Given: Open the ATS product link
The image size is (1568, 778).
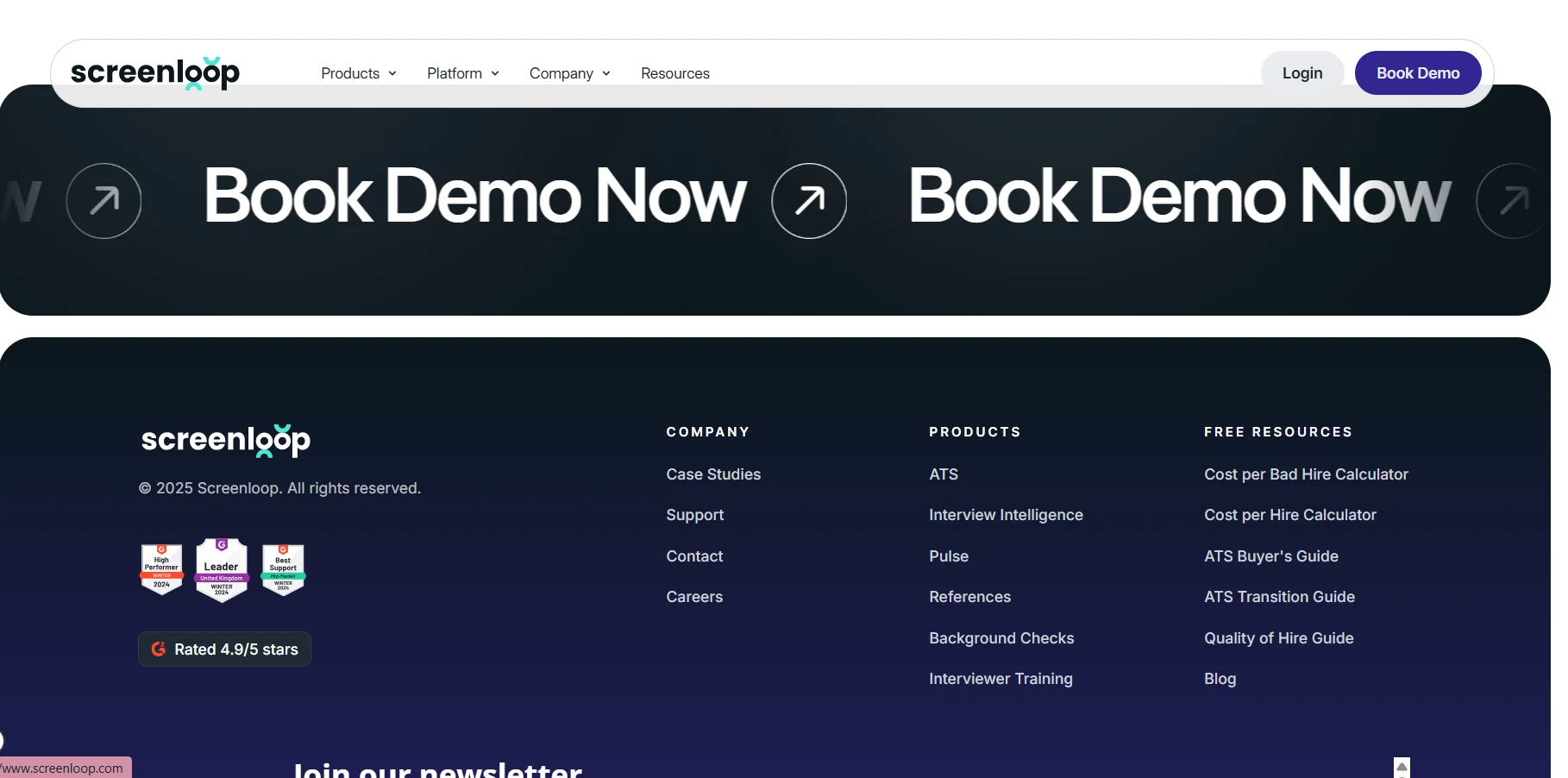Looking at the screenshot, I should pyautogui.click(x=944, y=474).
